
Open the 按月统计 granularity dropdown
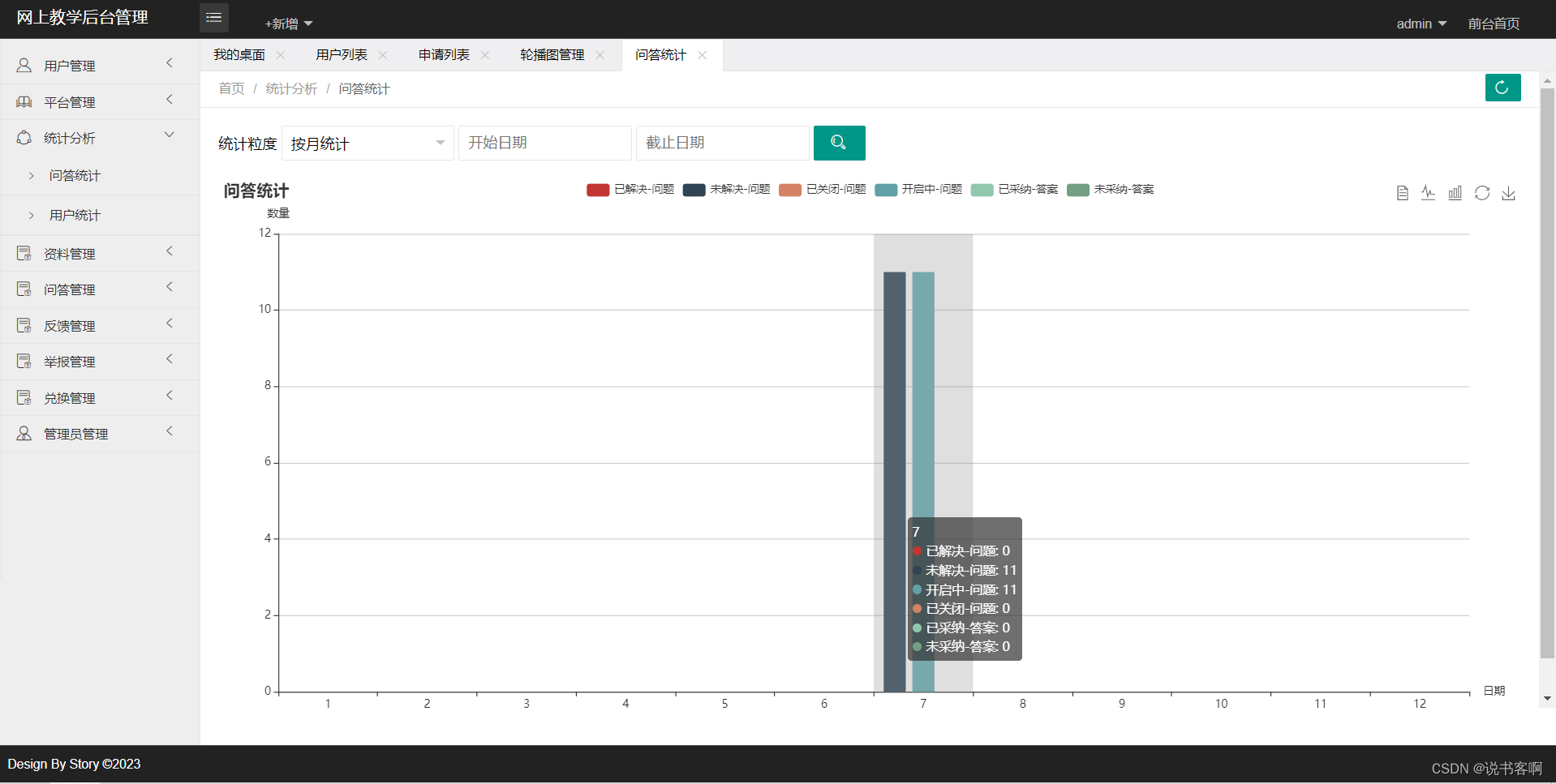368,144
